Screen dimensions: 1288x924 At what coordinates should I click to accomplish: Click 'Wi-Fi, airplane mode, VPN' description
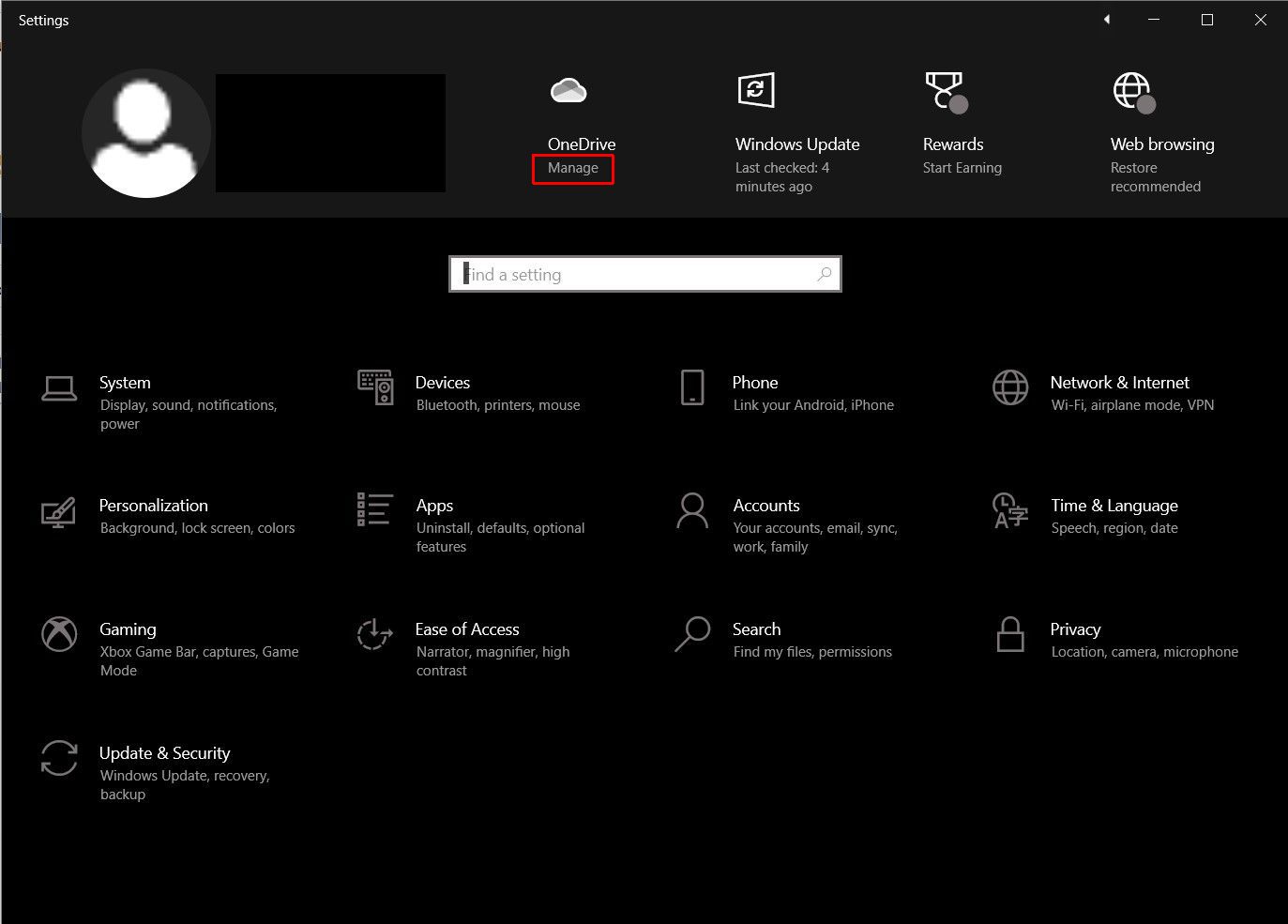coord(1133,405)
